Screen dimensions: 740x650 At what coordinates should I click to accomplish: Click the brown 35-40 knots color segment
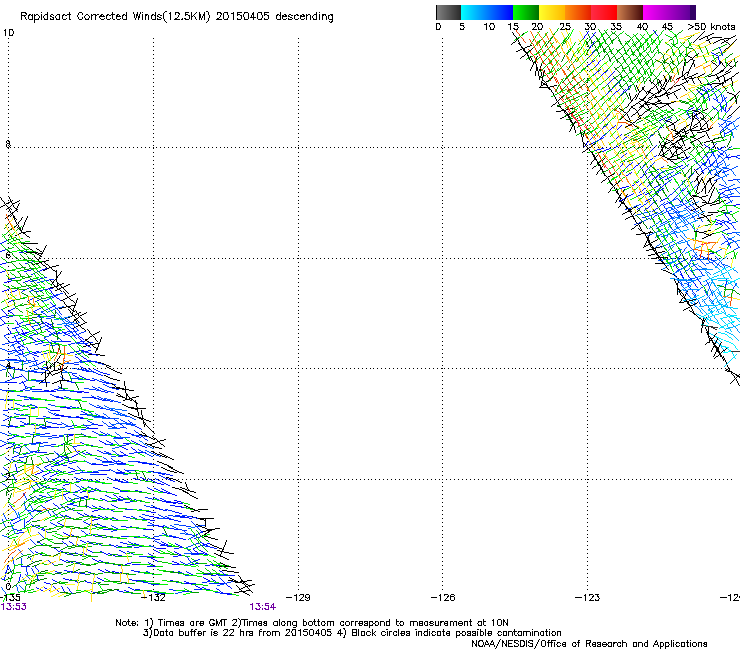[x=630, y=12]
